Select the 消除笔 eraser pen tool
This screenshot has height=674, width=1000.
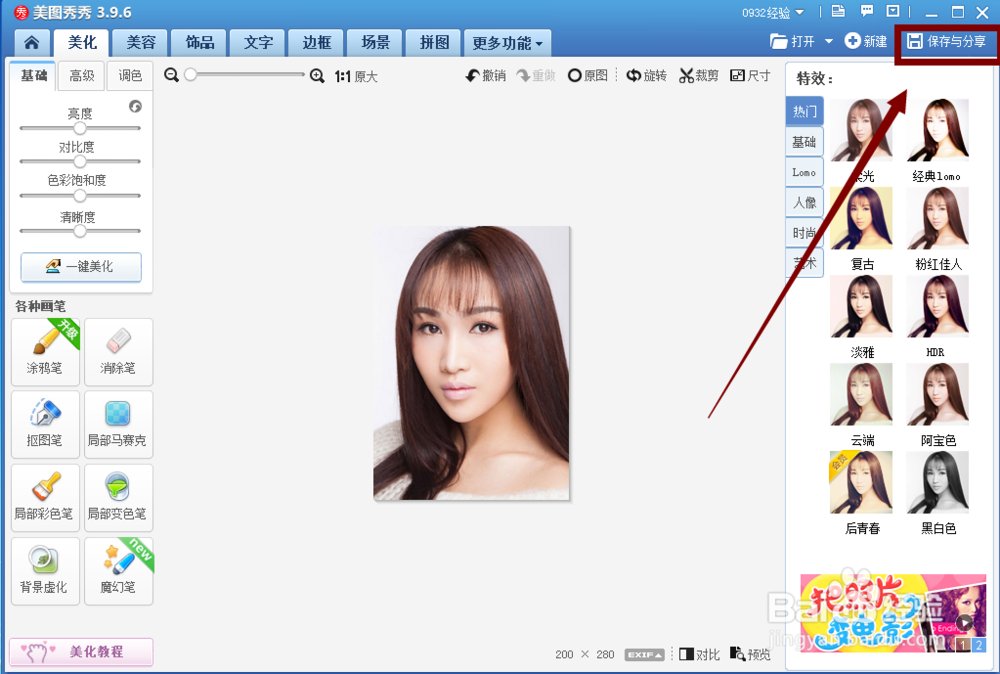click(x=118, y=352)
